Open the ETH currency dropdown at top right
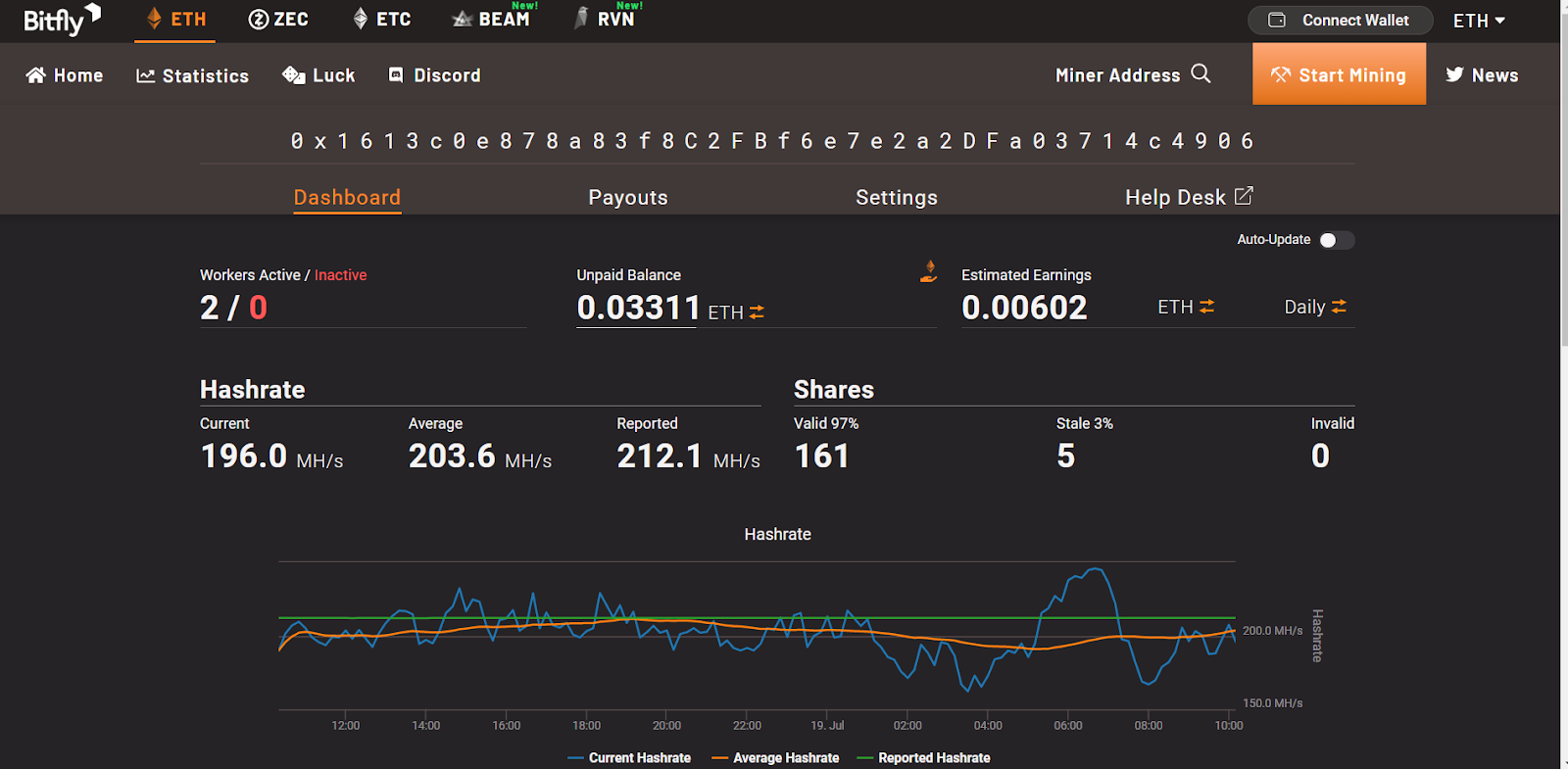The width and height of the screenshot is (1568, 769). (1479, 21)
